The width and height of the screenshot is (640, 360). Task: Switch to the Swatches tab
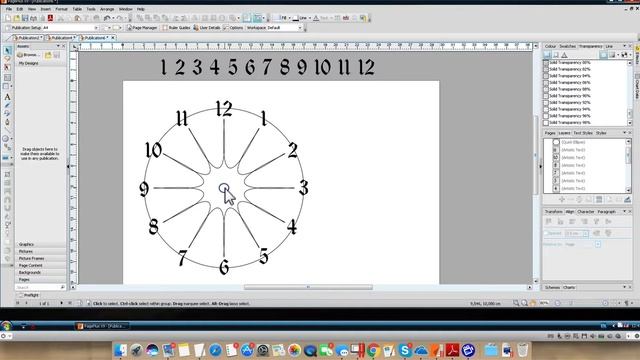point(567,46)
